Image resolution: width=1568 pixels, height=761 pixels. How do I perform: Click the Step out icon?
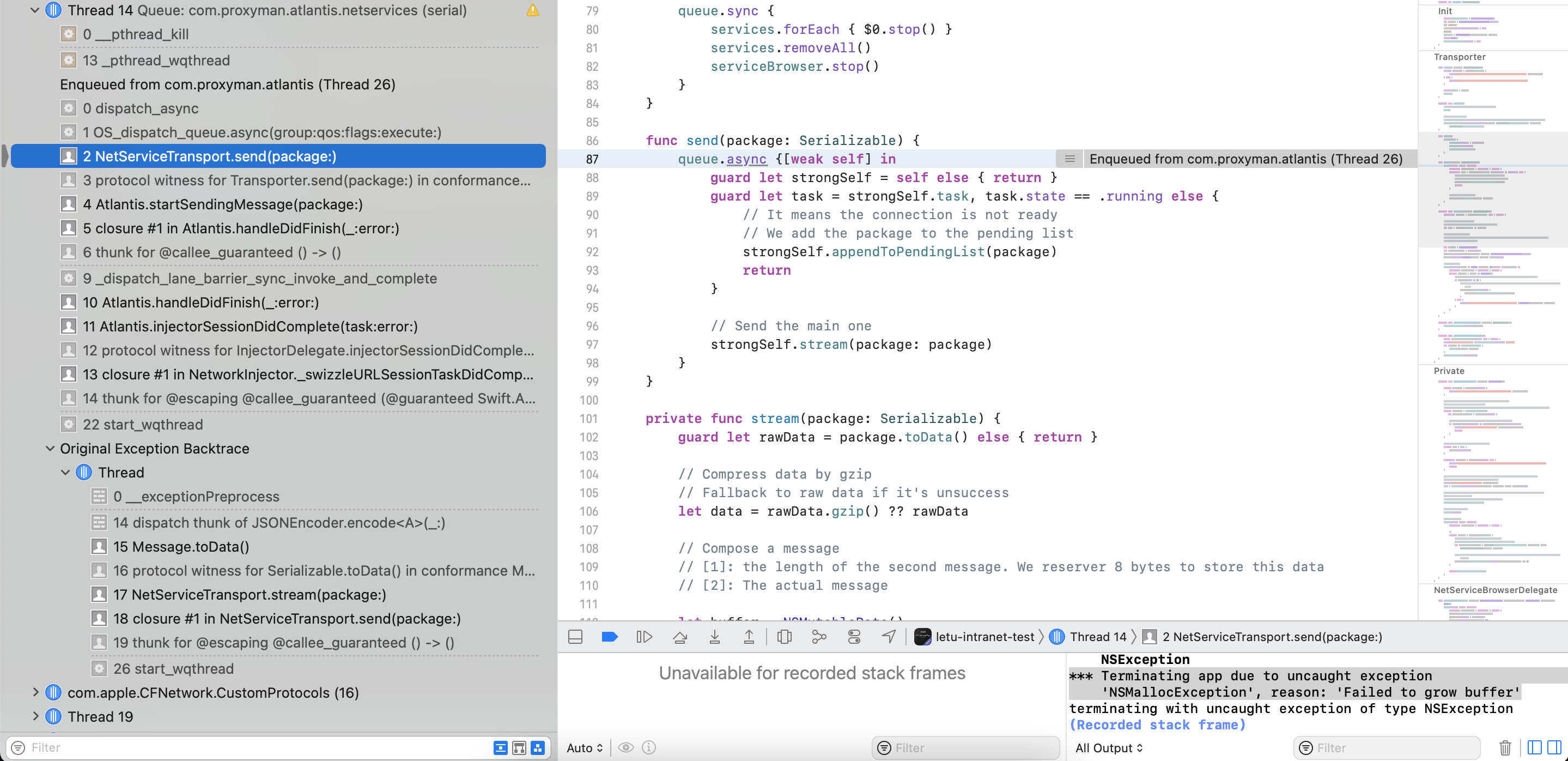[749, 637]
